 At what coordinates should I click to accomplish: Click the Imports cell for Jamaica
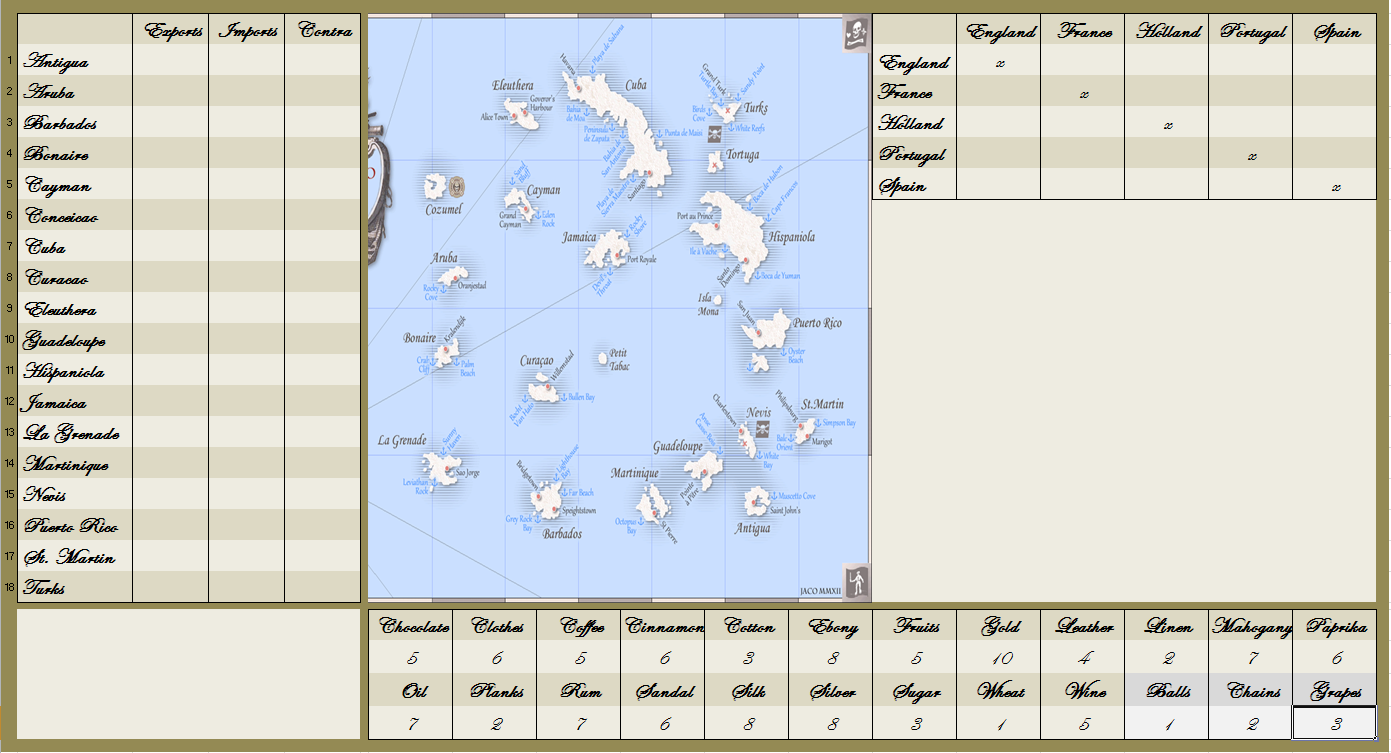click(247, 402)
